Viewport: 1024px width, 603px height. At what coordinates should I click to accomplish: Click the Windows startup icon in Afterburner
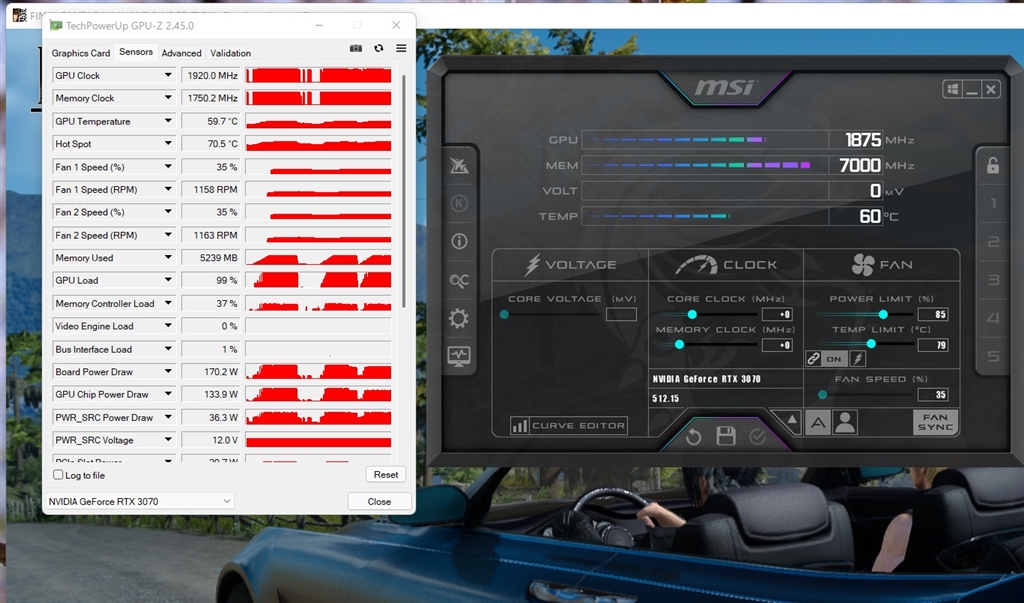click(x=952, y=90)
